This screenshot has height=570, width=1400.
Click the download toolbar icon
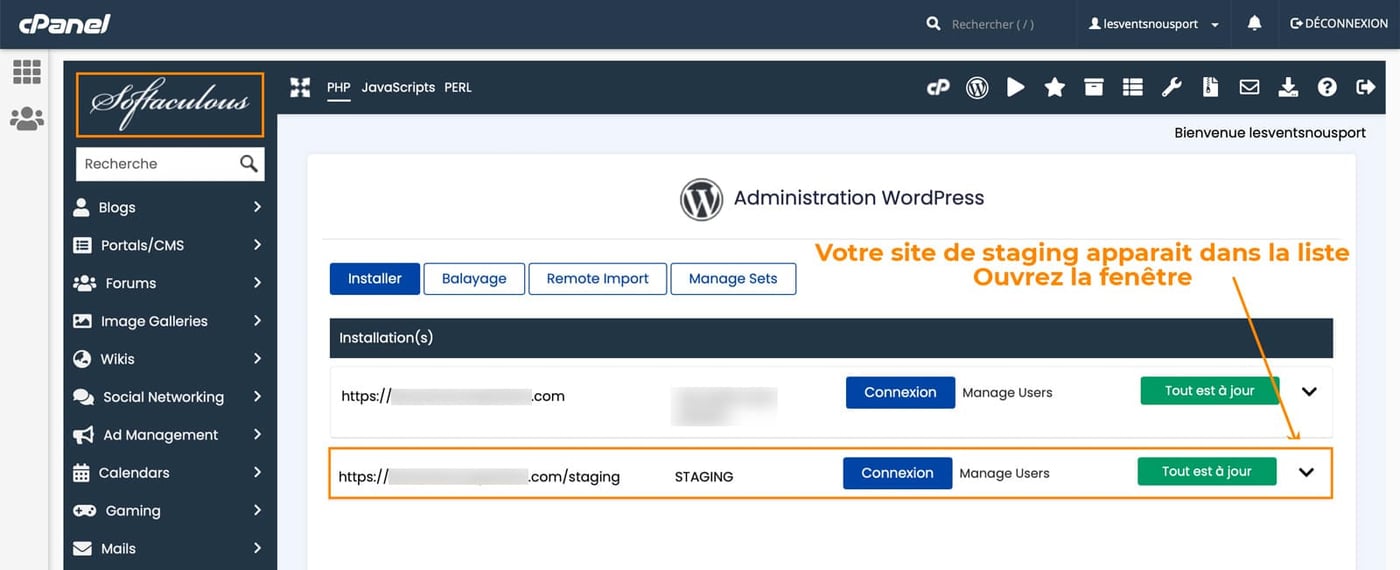tap(1288, 88)
